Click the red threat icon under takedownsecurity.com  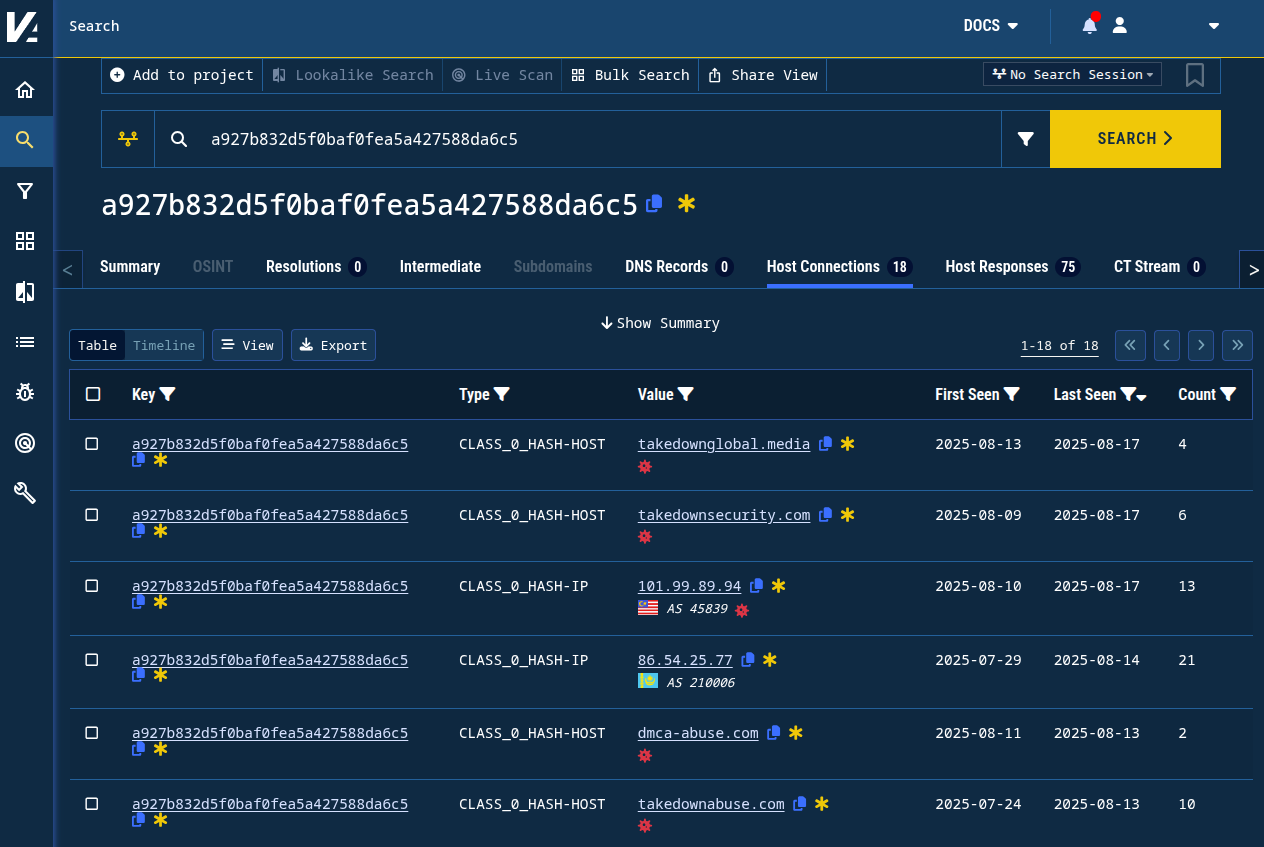point(645,537)
